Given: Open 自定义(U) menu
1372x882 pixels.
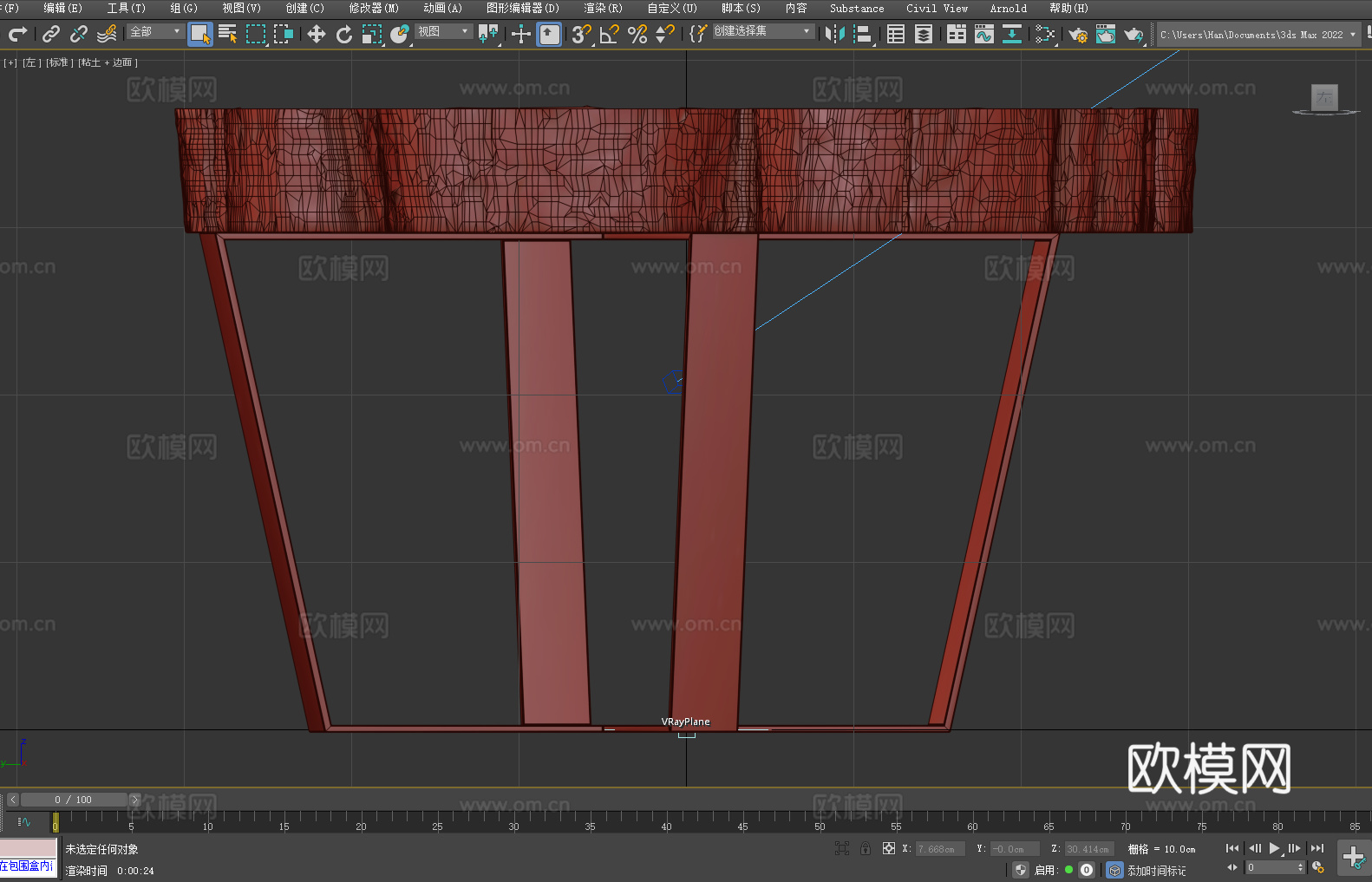Looking at the screenshot, I should (672, 8).
